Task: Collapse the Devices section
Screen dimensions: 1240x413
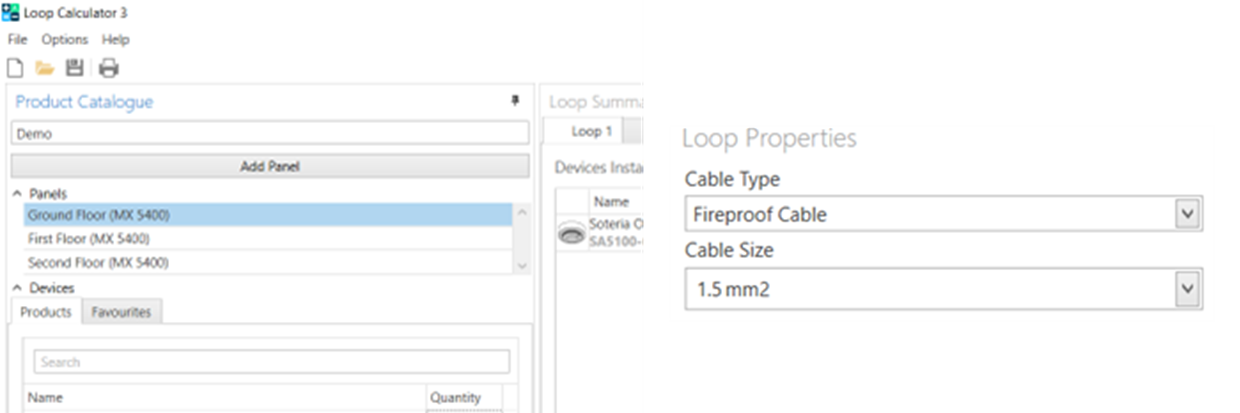Action: pos(17,288)
